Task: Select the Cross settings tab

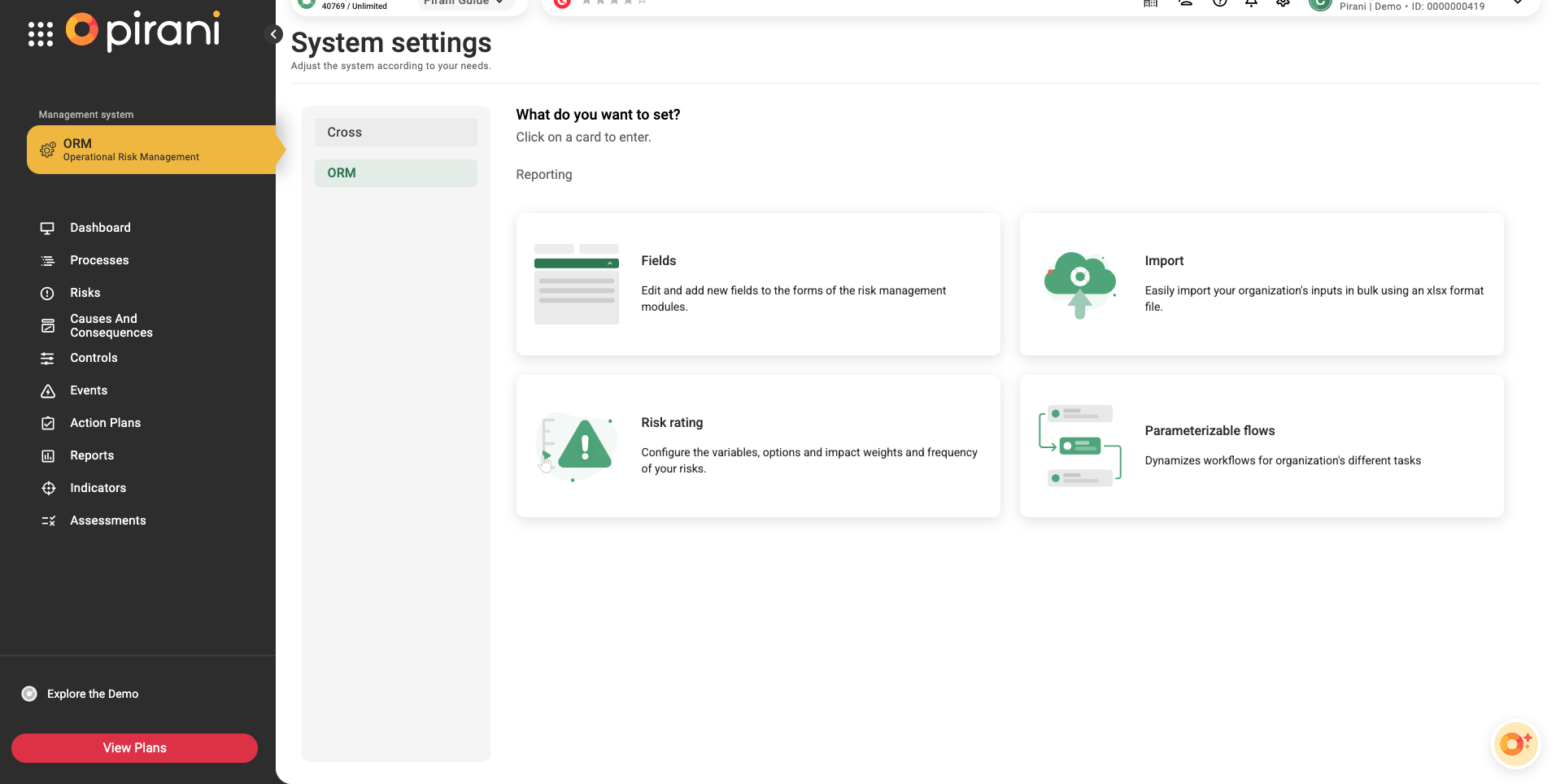Action: pos(395,133)
